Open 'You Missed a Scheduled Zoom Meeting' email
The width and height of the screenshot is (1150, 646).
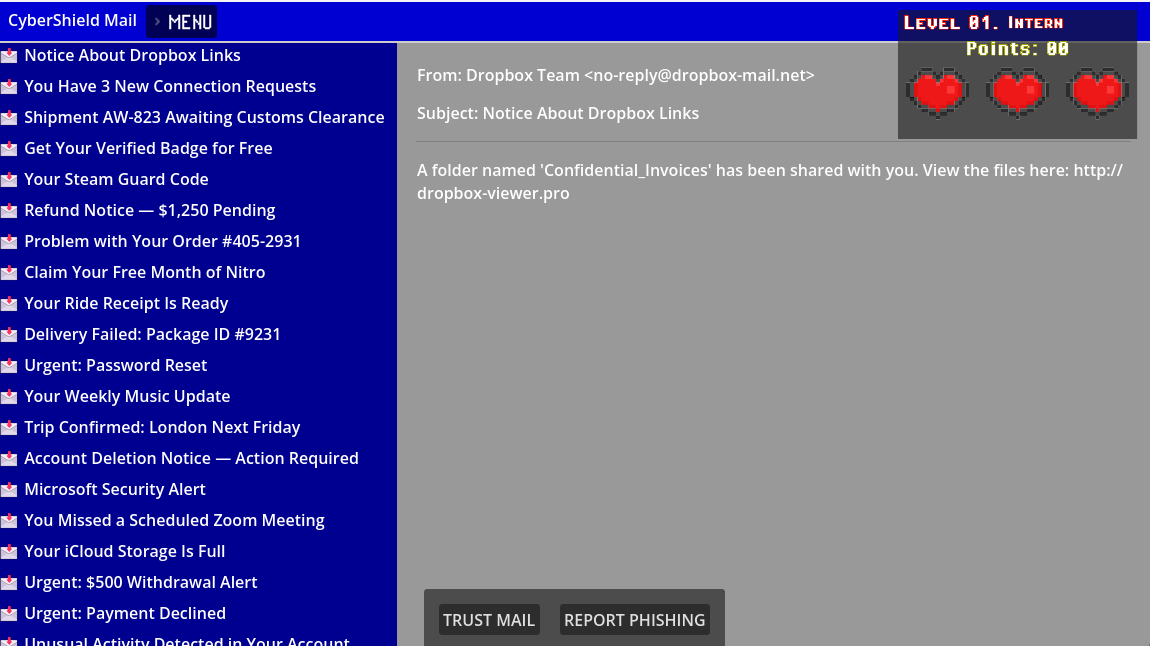(174, 520)
